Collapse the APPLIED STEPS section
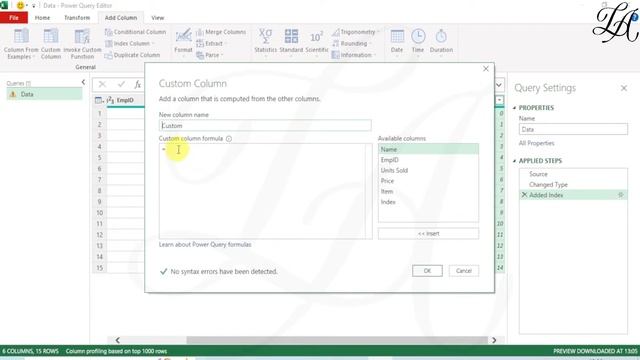The height and width of the screenshot is (360, 640). click(x=514, y=161)
